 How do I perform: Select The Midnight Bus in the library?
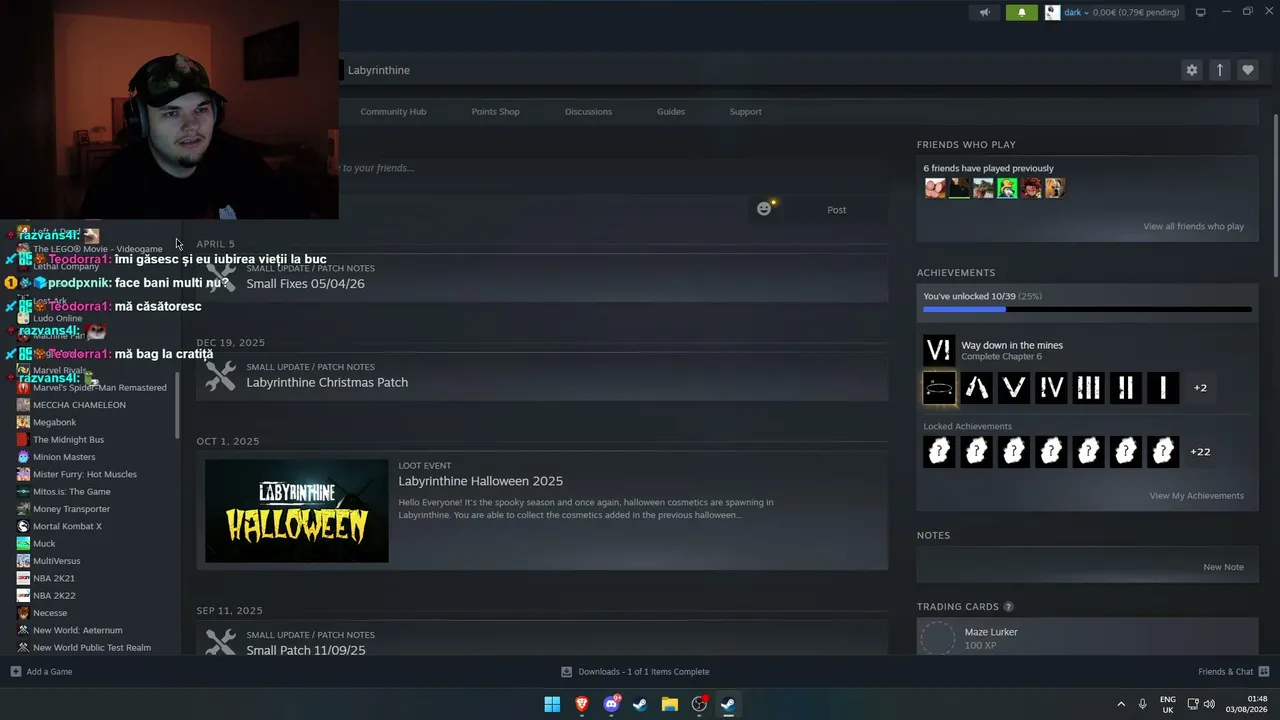[68, 440]
